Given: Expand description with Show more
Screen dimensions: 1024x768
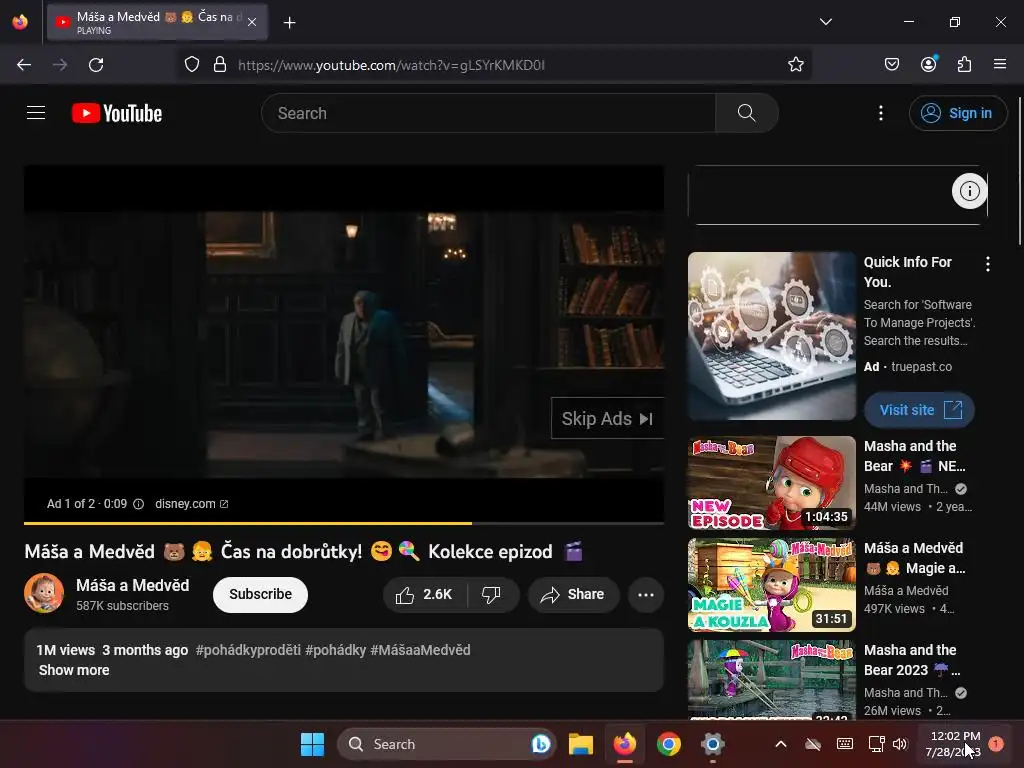Looking at the screenshot, I should tap(74, 670).
